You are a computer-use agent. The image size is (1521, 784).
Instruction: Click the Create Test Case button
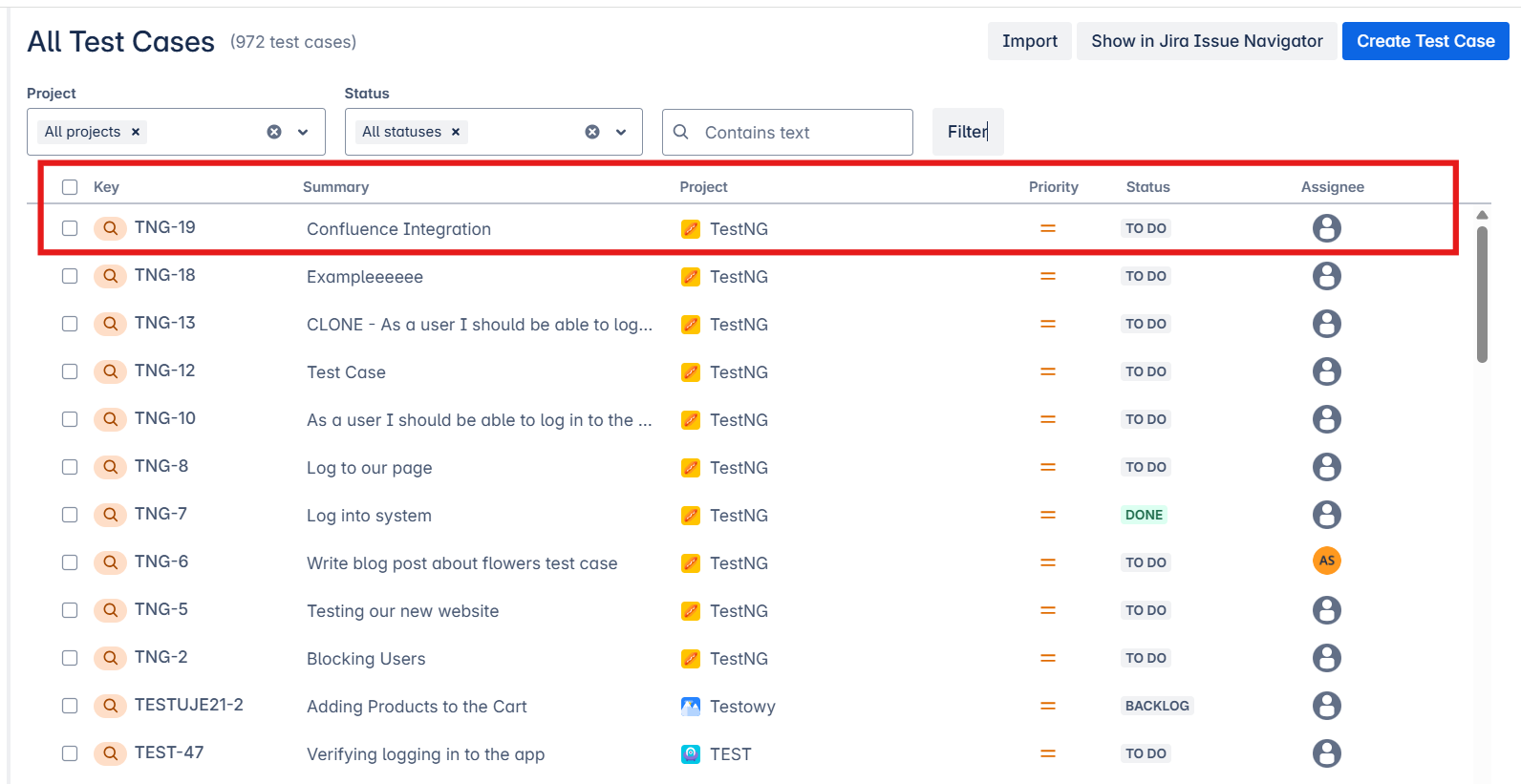click(1425, 41)
